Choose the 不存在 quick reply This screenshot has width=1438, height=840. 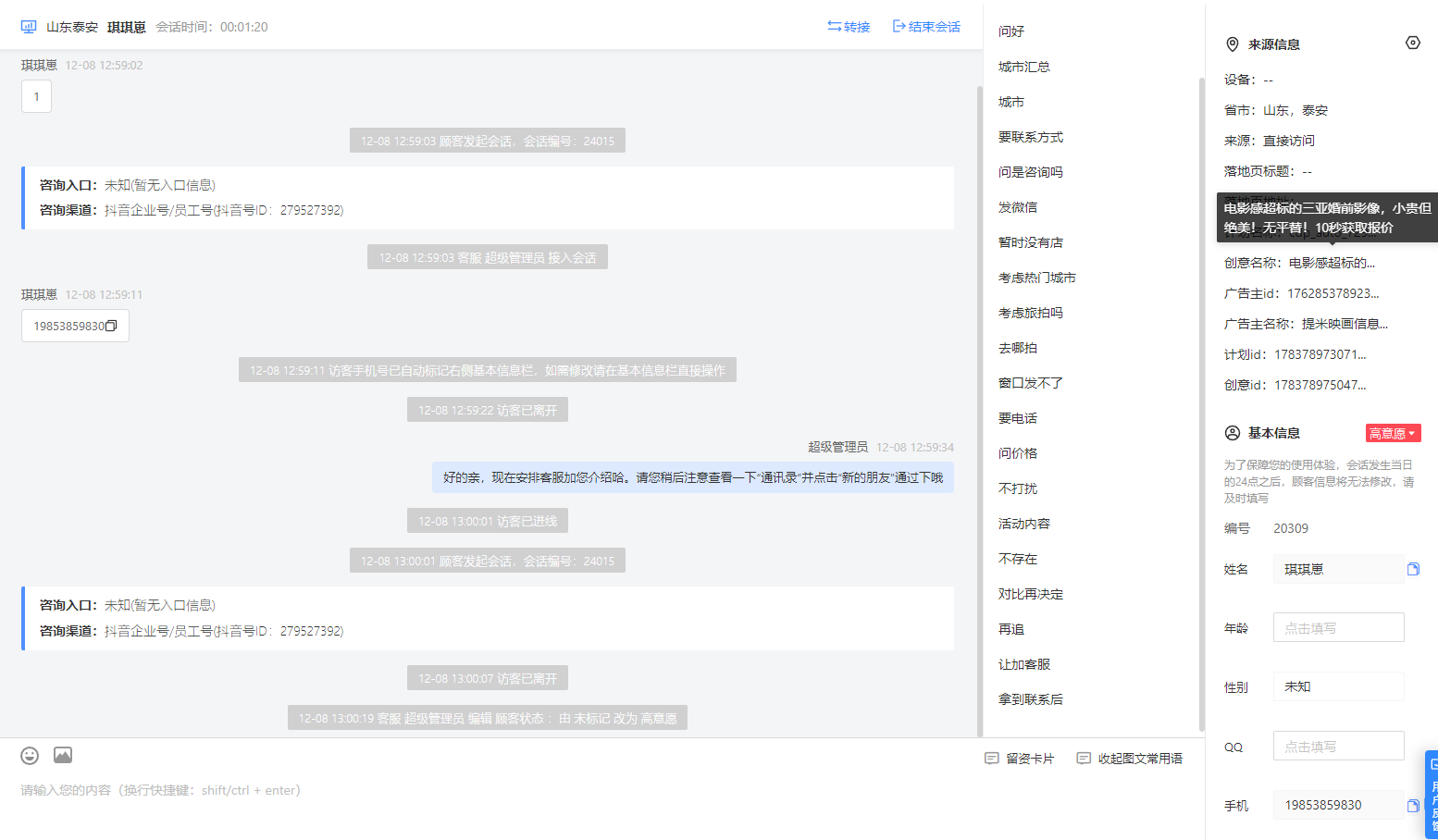pos(1018,559)
